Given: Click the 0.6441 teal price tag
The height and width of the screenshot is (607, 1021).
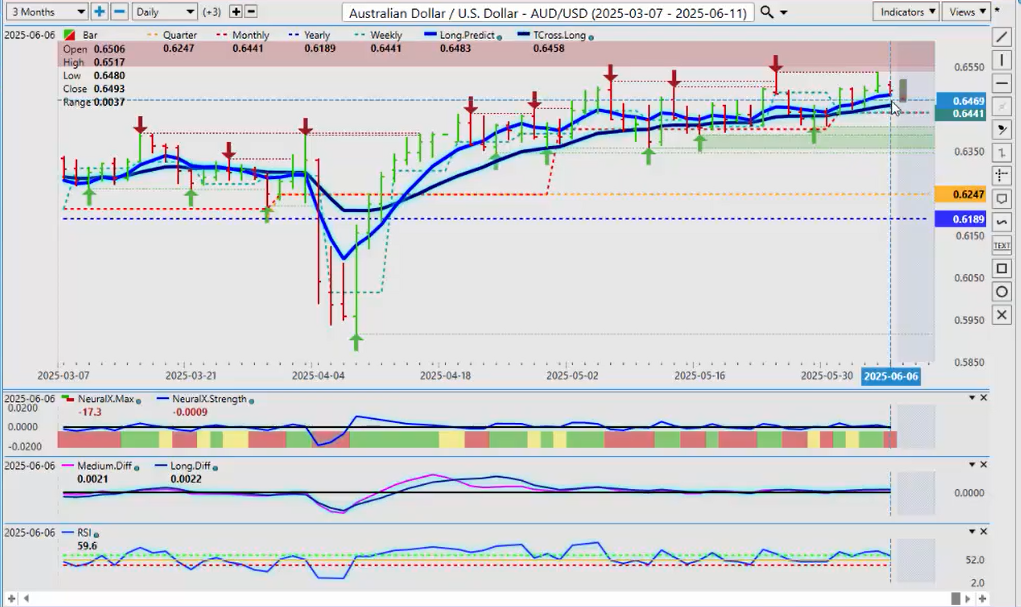Looking at the screenshot, I should pos(960,114).
